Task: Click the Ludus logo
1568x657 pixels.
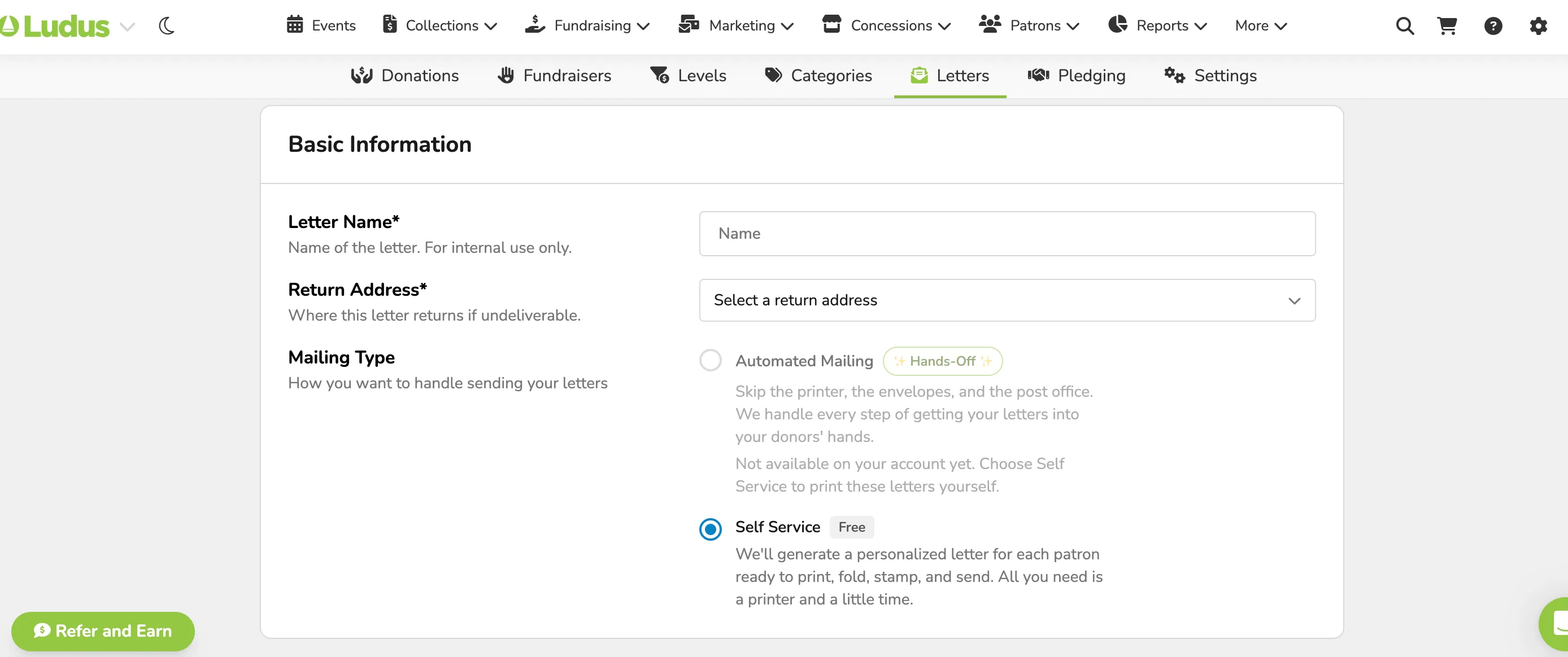Action: (55, 25)
